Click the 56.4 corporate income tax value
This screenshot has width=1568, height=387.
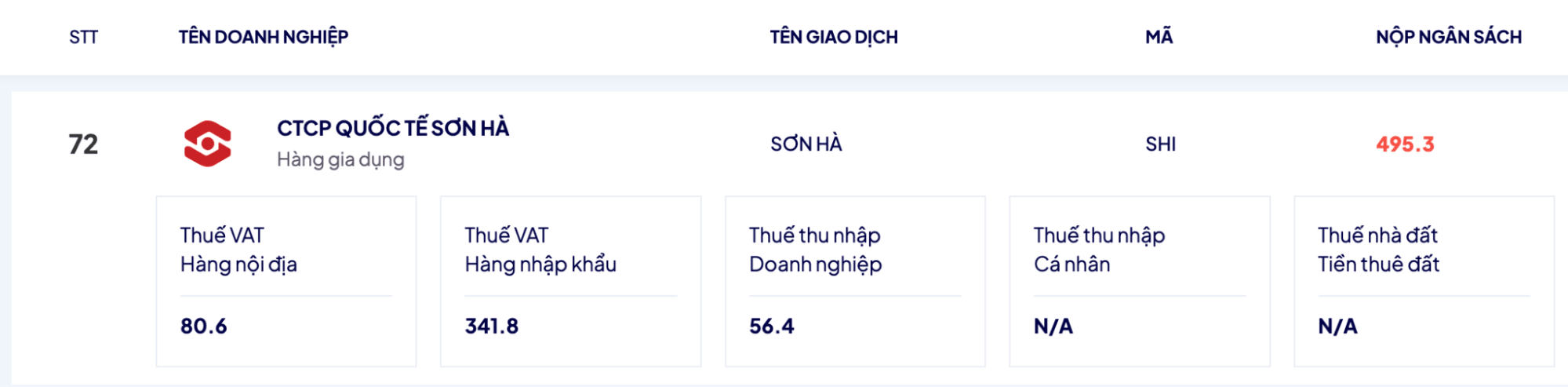(772, 326)
